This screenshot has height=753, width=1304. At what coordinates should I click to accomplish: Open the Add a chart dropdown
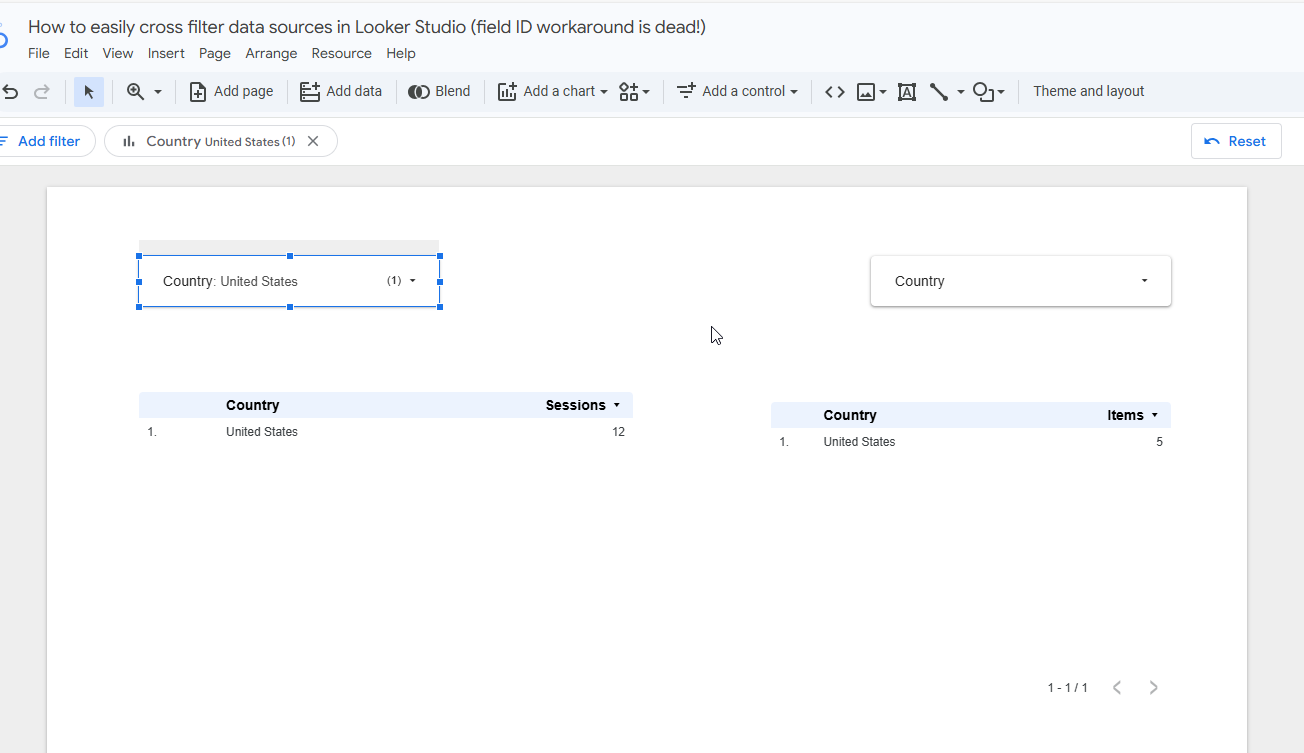[x=552, y=91]
